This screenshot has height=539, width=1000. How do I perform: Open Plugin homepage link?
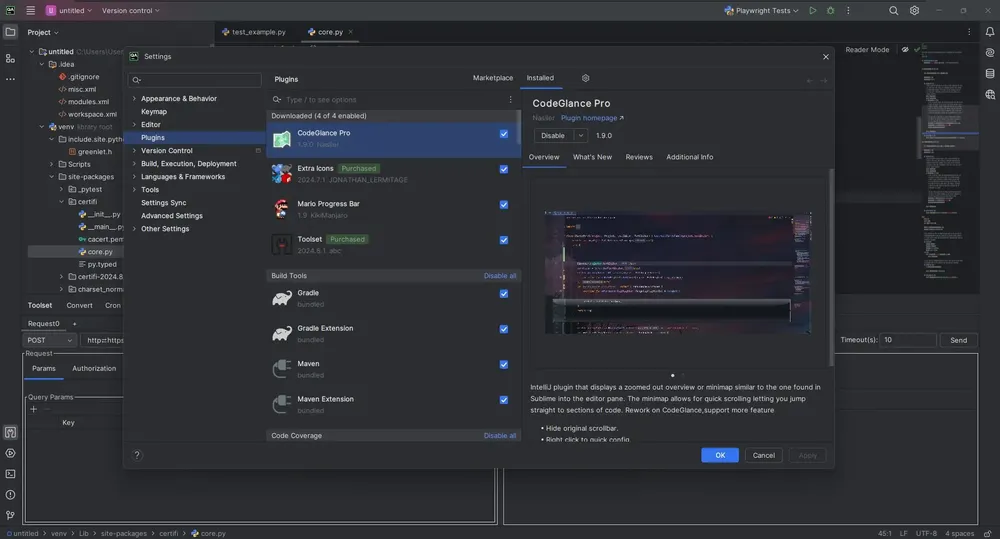coord(592,118)
